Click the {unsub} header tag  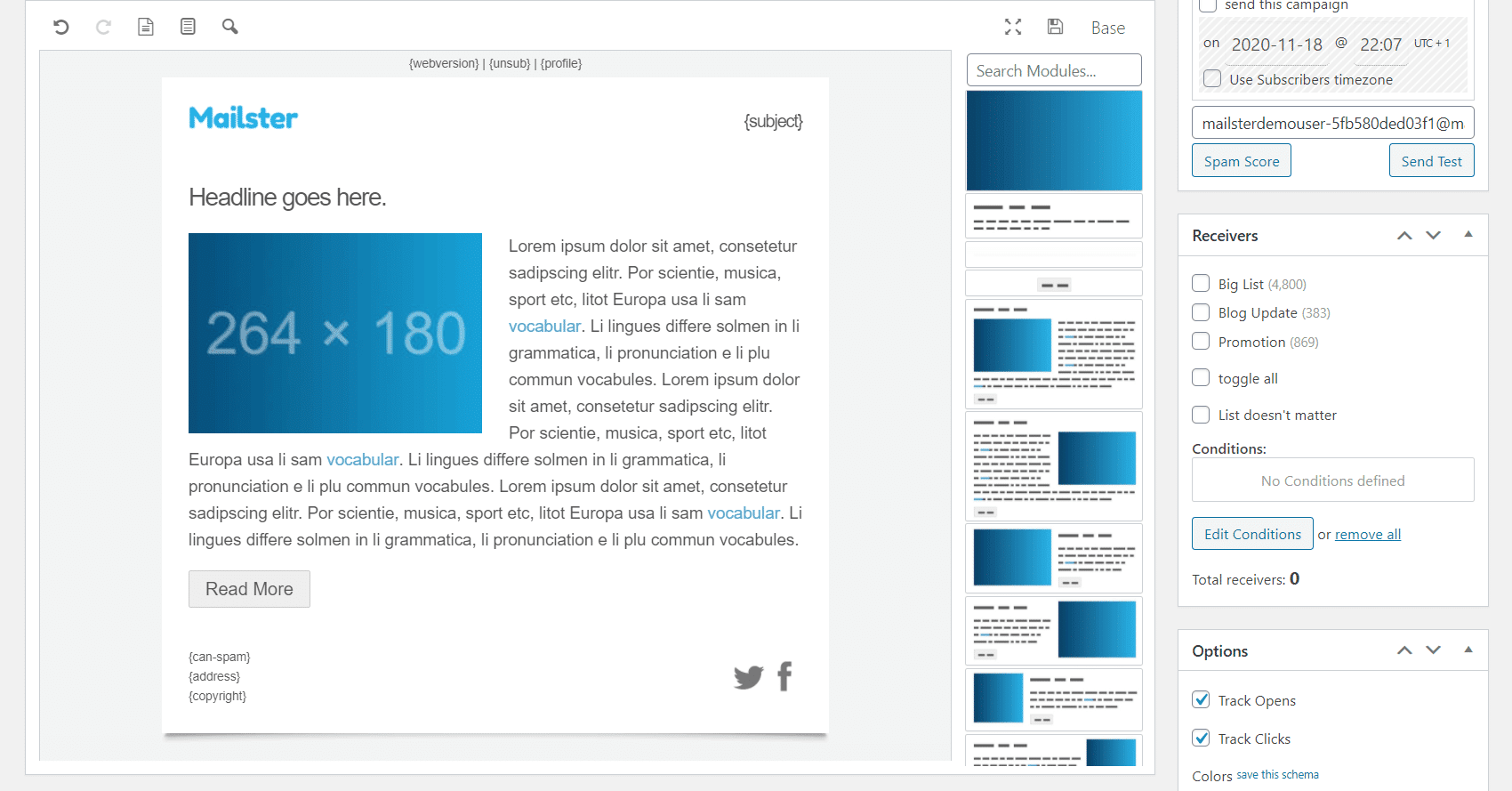(510, 63)
